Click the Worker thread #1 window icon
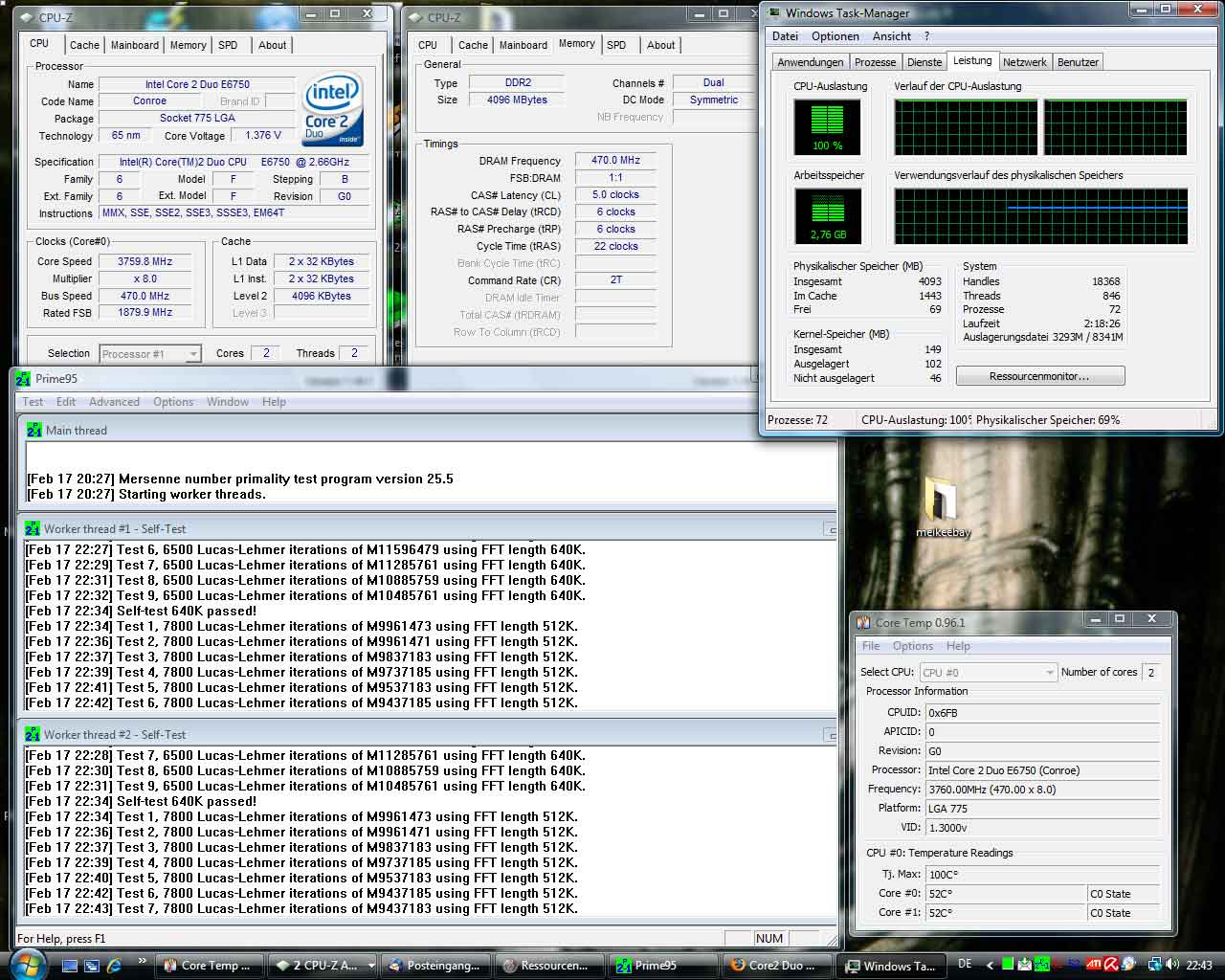Image resolution: width=1225 pixels, height=980 pixels. point(33,528)
